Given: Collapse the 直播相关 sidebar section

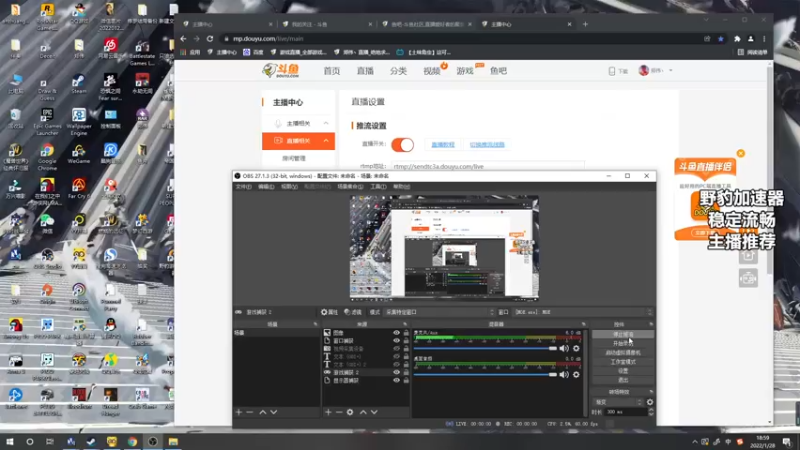Looking at the screenshot, I should coord(326,141).
